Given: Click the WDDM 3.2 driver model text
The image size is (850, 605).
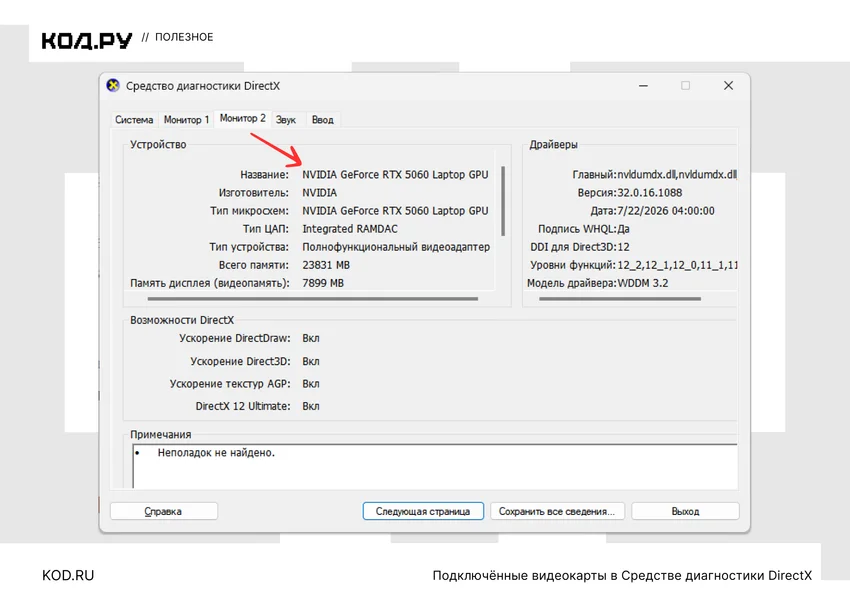Looking at the screenshot, I should pyautogui.click(x=643, y=283).
